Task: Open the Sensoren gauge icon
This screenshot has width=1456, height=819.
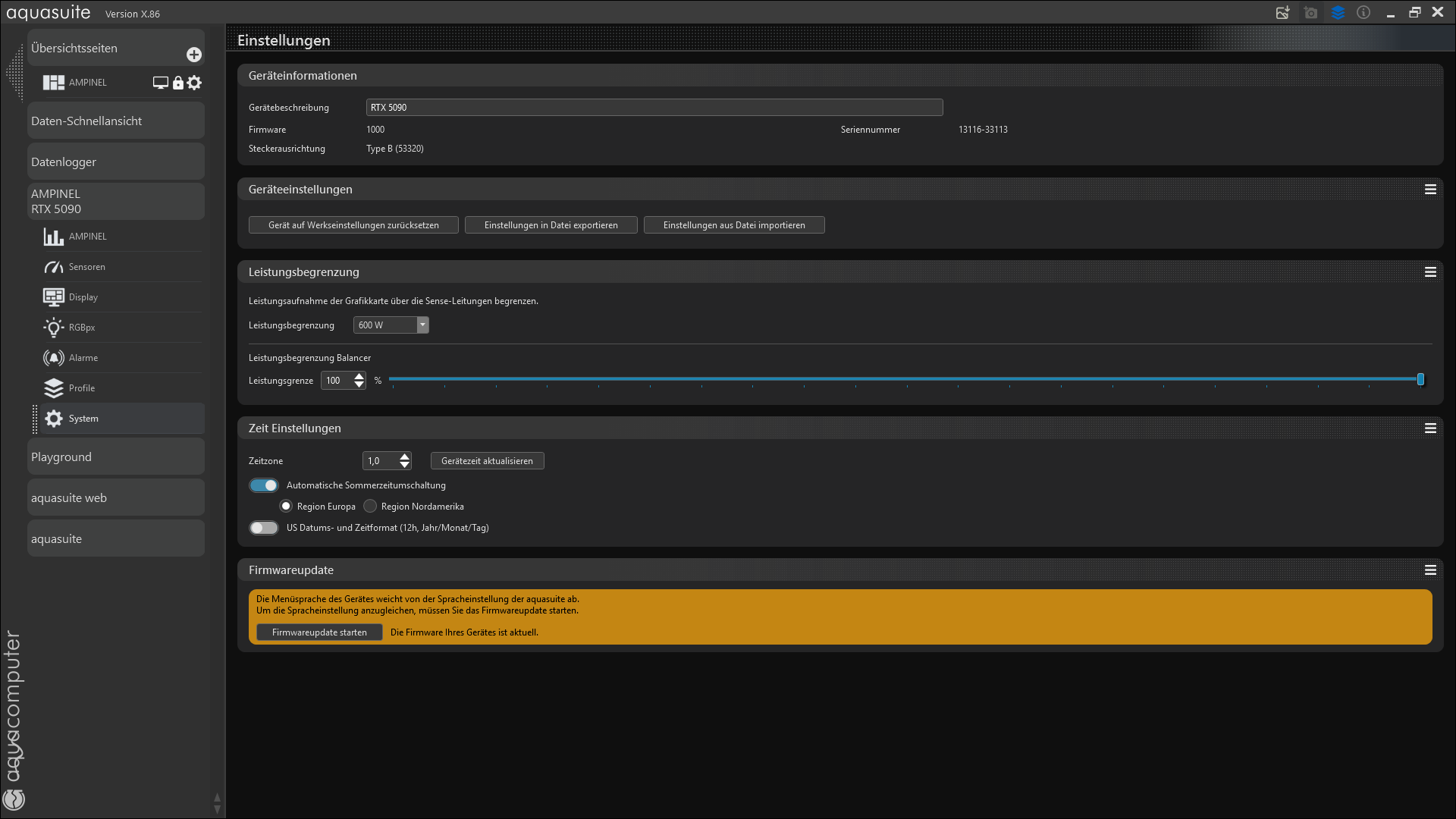Action: 53,267
